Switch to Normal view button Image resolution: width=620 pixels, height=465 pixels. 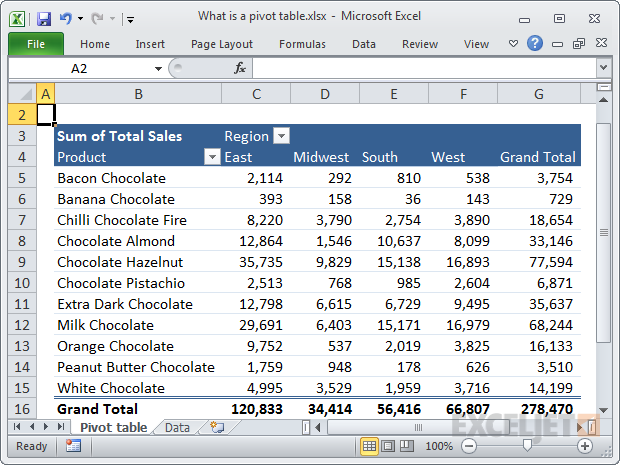pos(369,446)
